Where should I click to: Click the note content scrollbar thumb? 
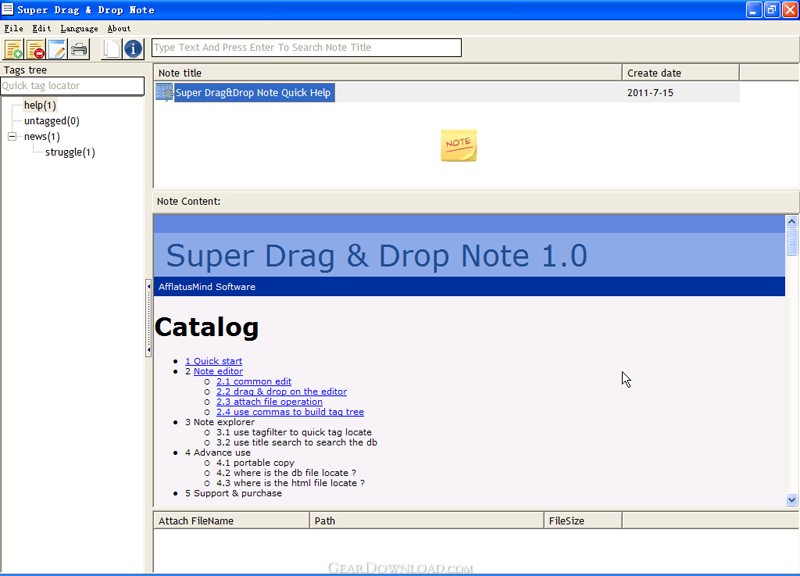(791, 242)
